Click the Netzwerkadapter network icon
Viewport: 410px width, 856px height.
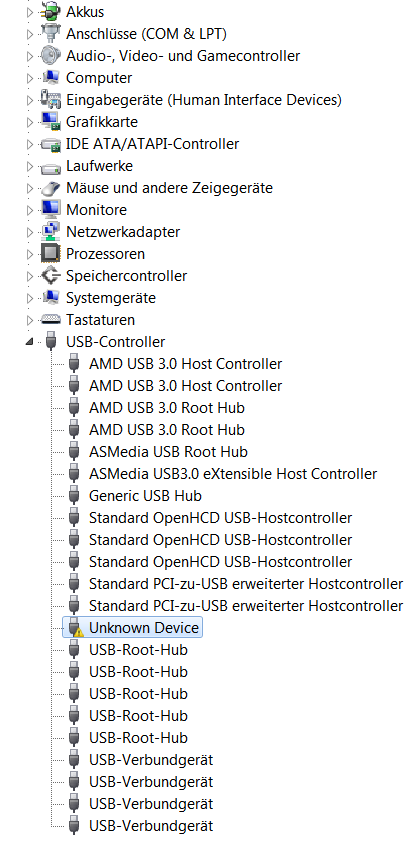[50, 231]
